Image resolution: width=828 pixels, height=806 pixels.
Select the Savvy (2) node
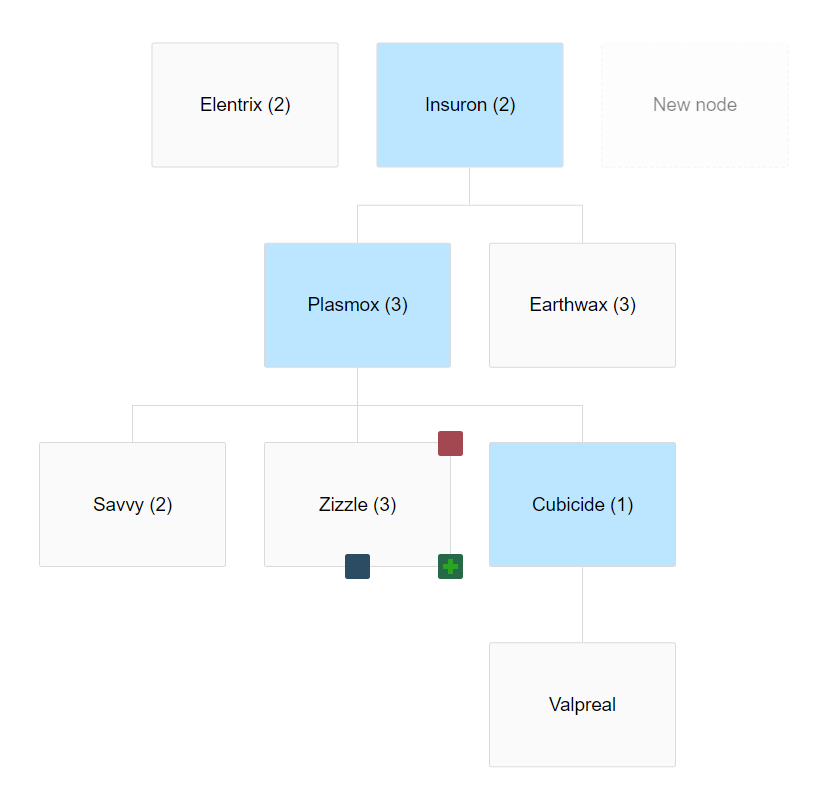point(133,504)
